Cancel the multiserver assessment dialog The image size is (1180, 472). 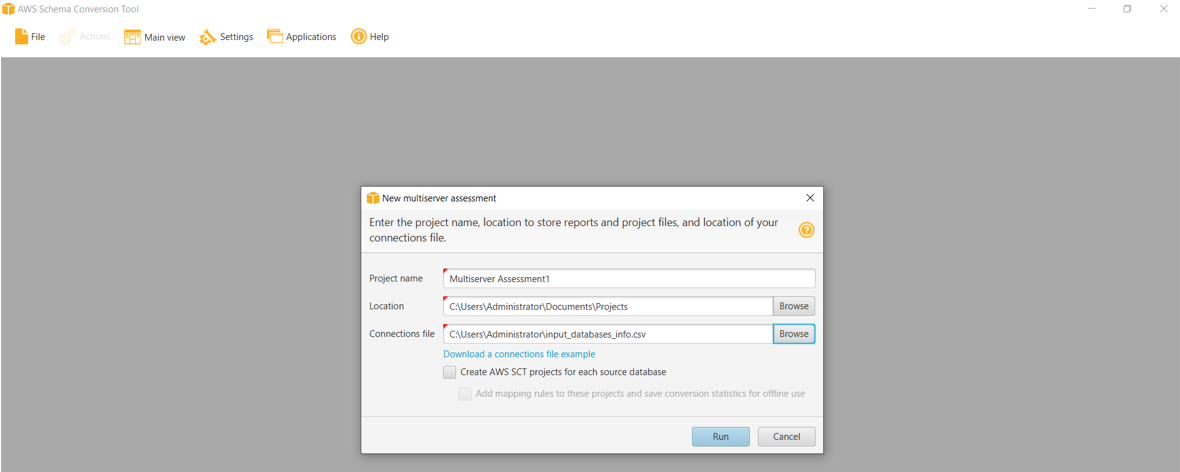point(786,437)
